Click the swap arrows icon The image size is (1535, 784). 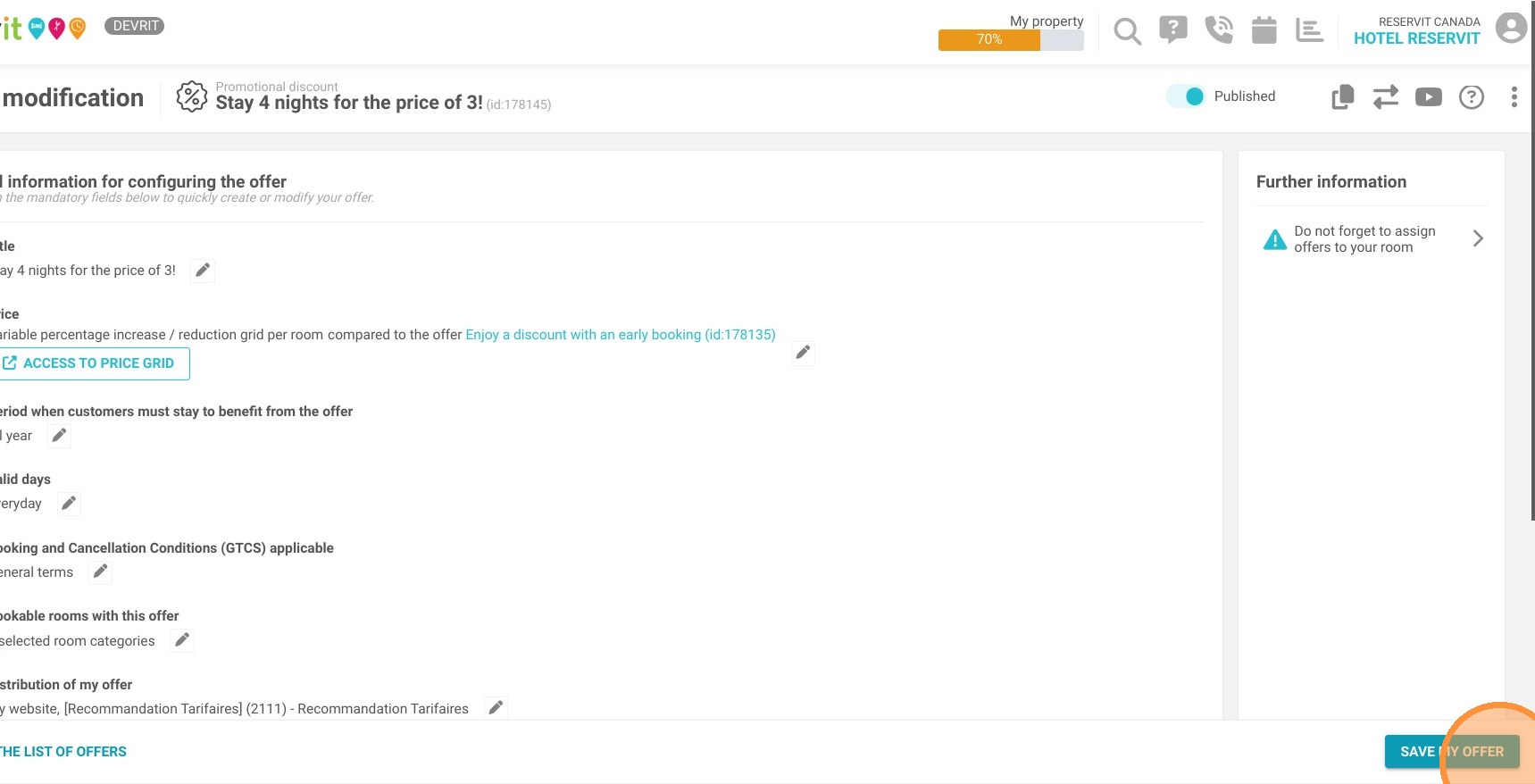coord(1386,96)
